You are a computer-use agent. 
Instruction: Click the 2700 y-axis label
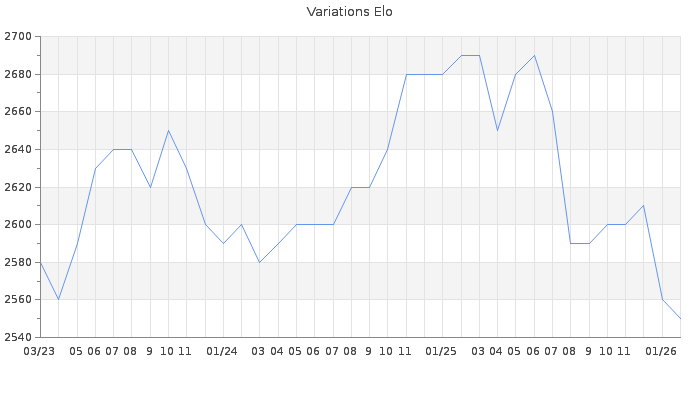(18, 37)
